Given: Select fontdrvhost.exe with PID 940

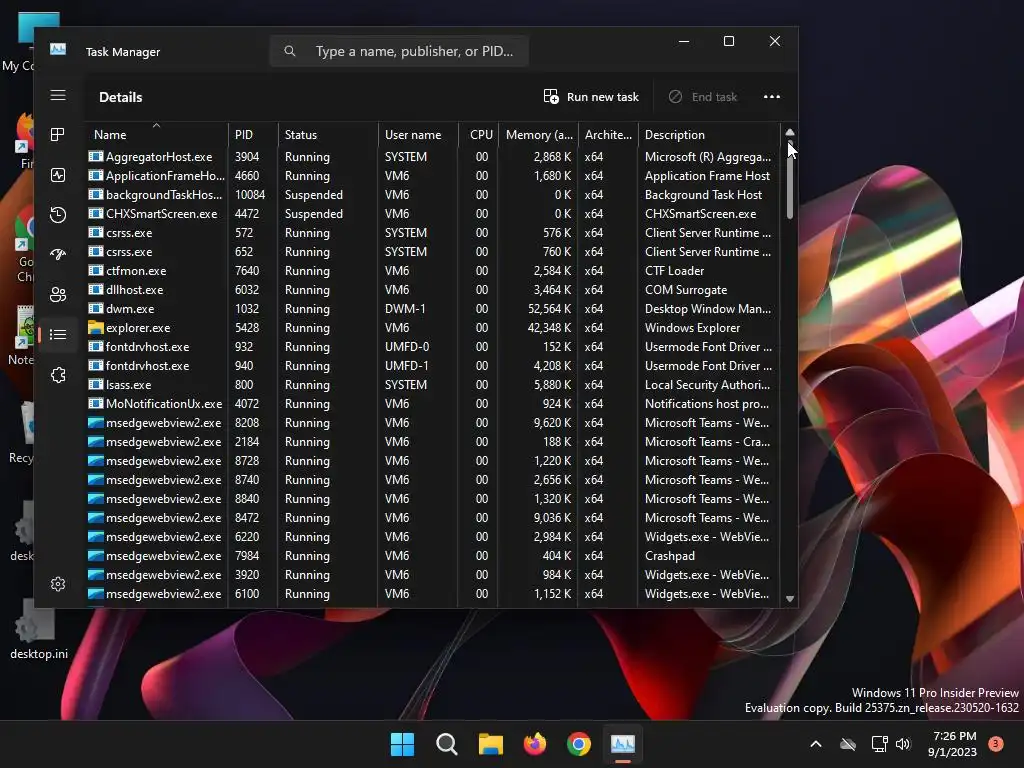Looking at the screenshot, I should click(431, 366).
